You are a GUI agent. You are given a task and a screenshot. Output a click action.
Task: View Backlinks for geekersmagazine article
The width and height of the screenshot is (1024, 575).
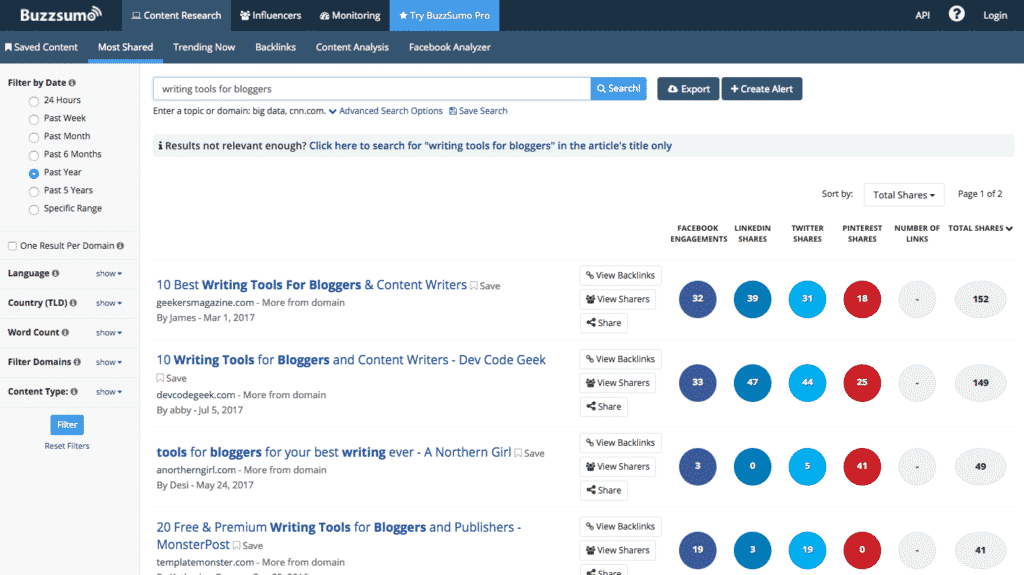point(620,276)
